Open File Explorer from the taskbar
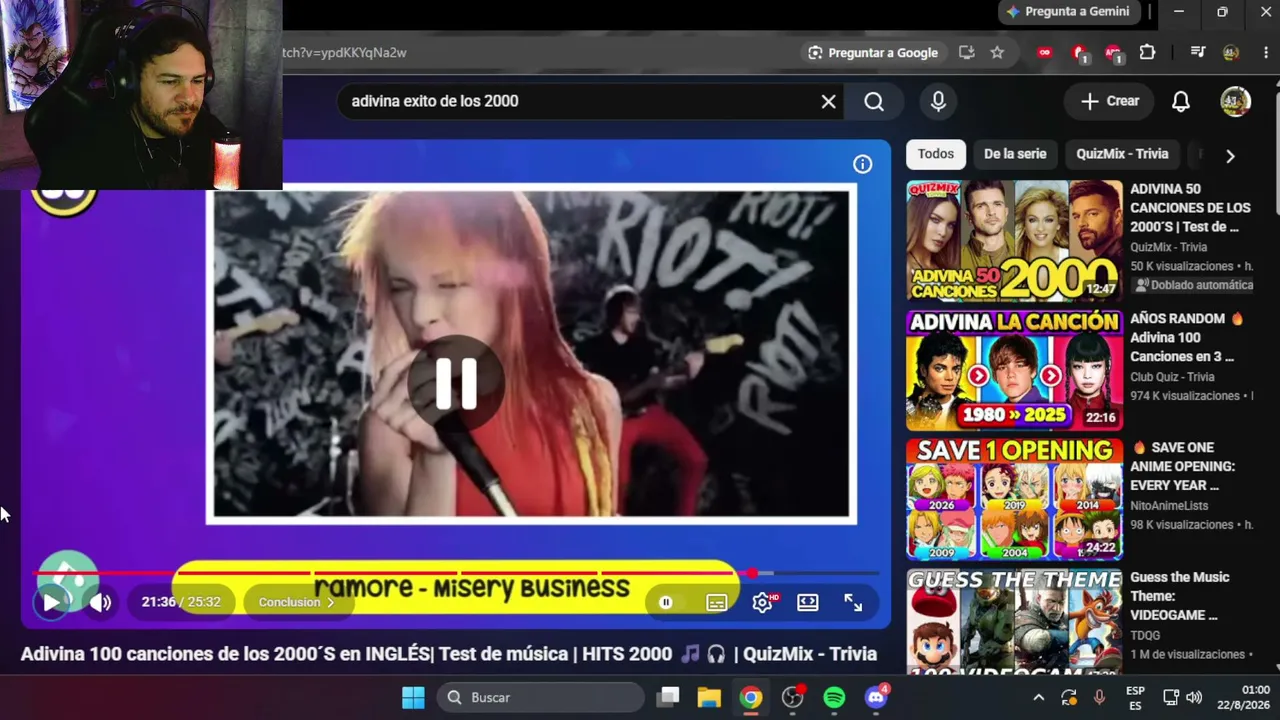Viewport: 1280px width, 720px height. (709, 697)
